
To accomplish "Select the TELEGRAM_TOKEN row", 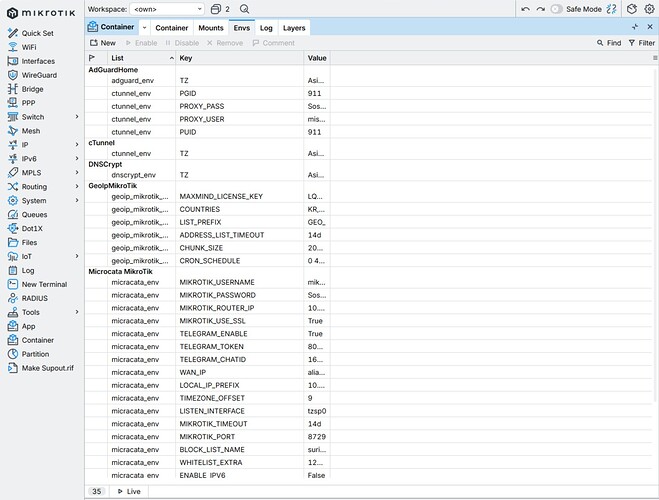I will pos(368,347).
